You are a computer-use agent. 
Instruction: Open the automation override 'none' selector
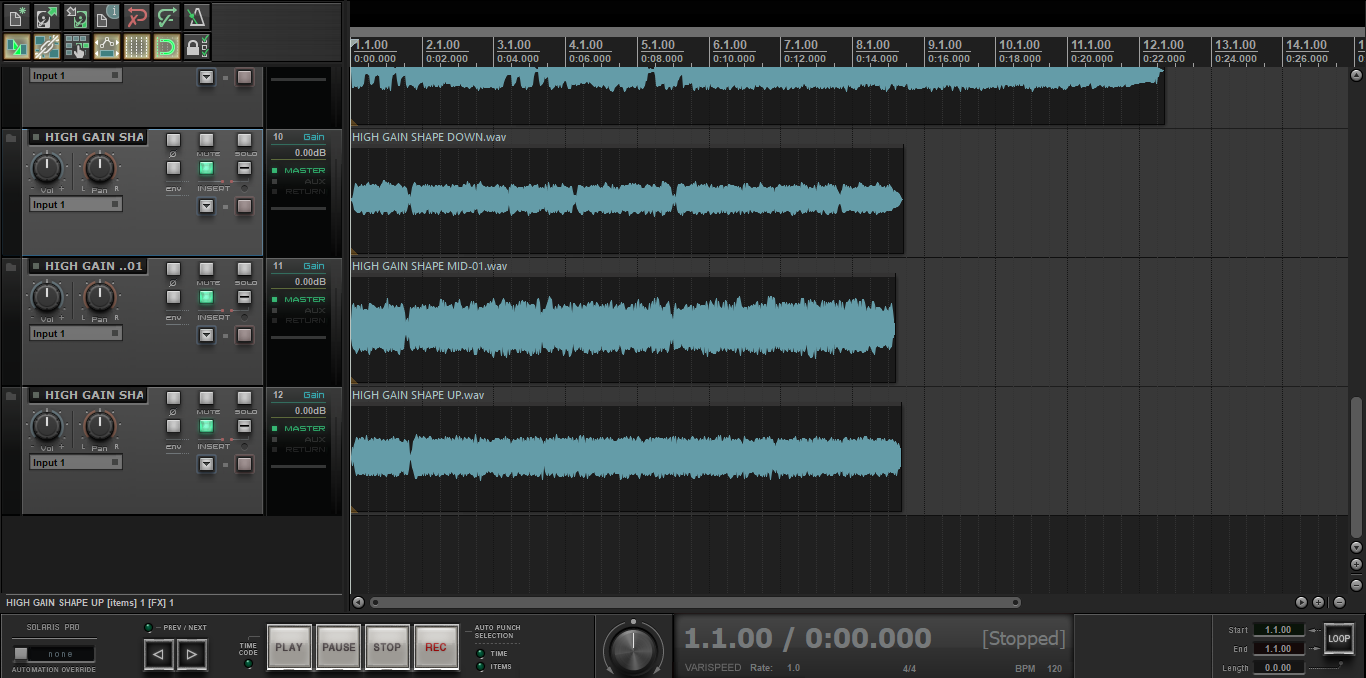(54, 654)
